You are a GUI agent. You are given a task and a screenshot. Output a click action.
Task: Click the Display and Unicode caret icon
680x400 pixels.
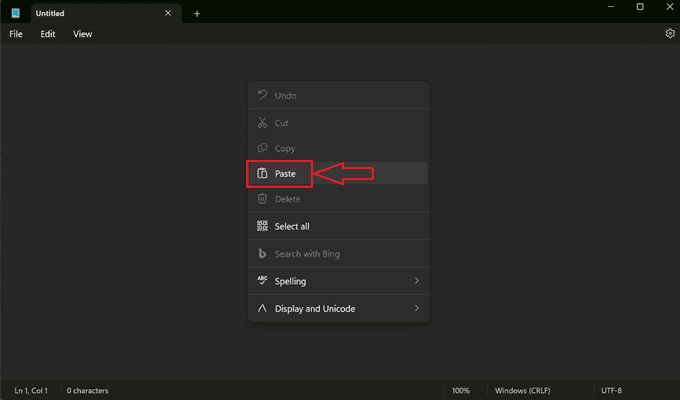pyautogui.click(x=262, y=308)
